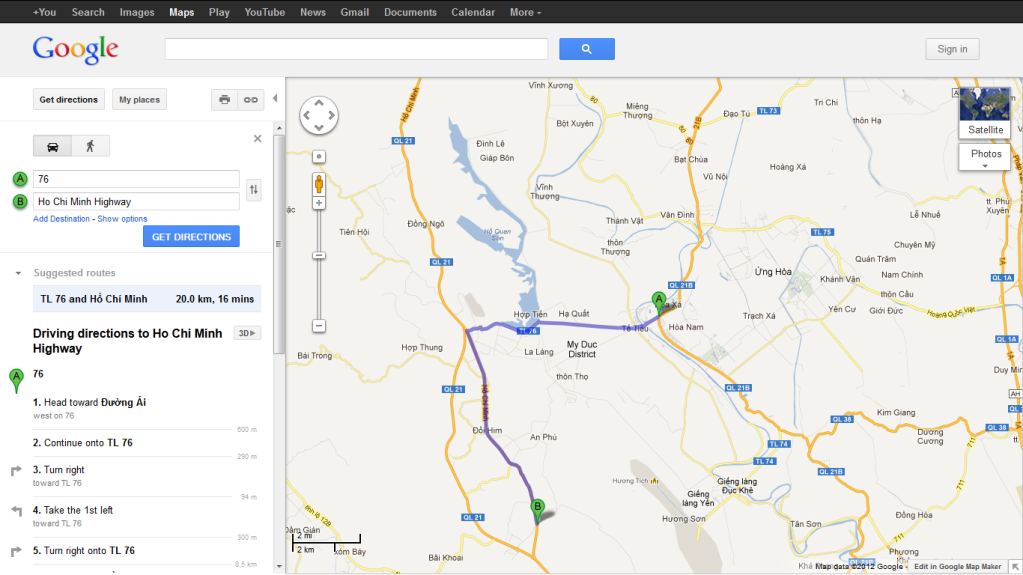Open My places

pos(139,99)
